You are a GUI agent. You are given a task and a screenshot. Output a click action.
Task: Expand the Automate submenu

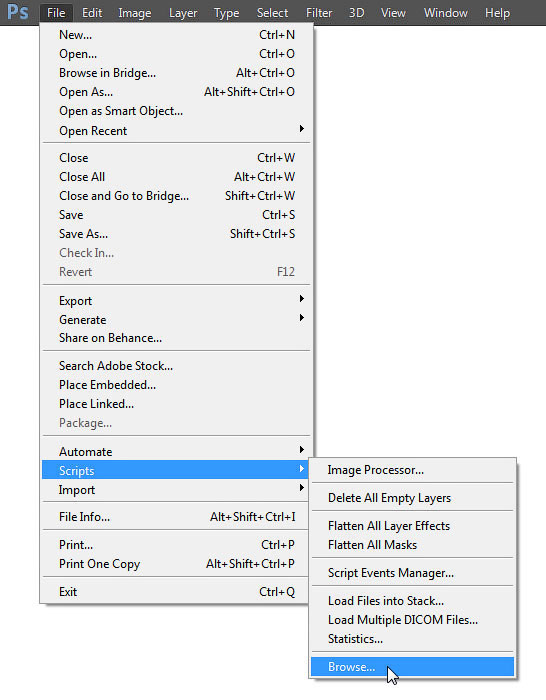176,451
